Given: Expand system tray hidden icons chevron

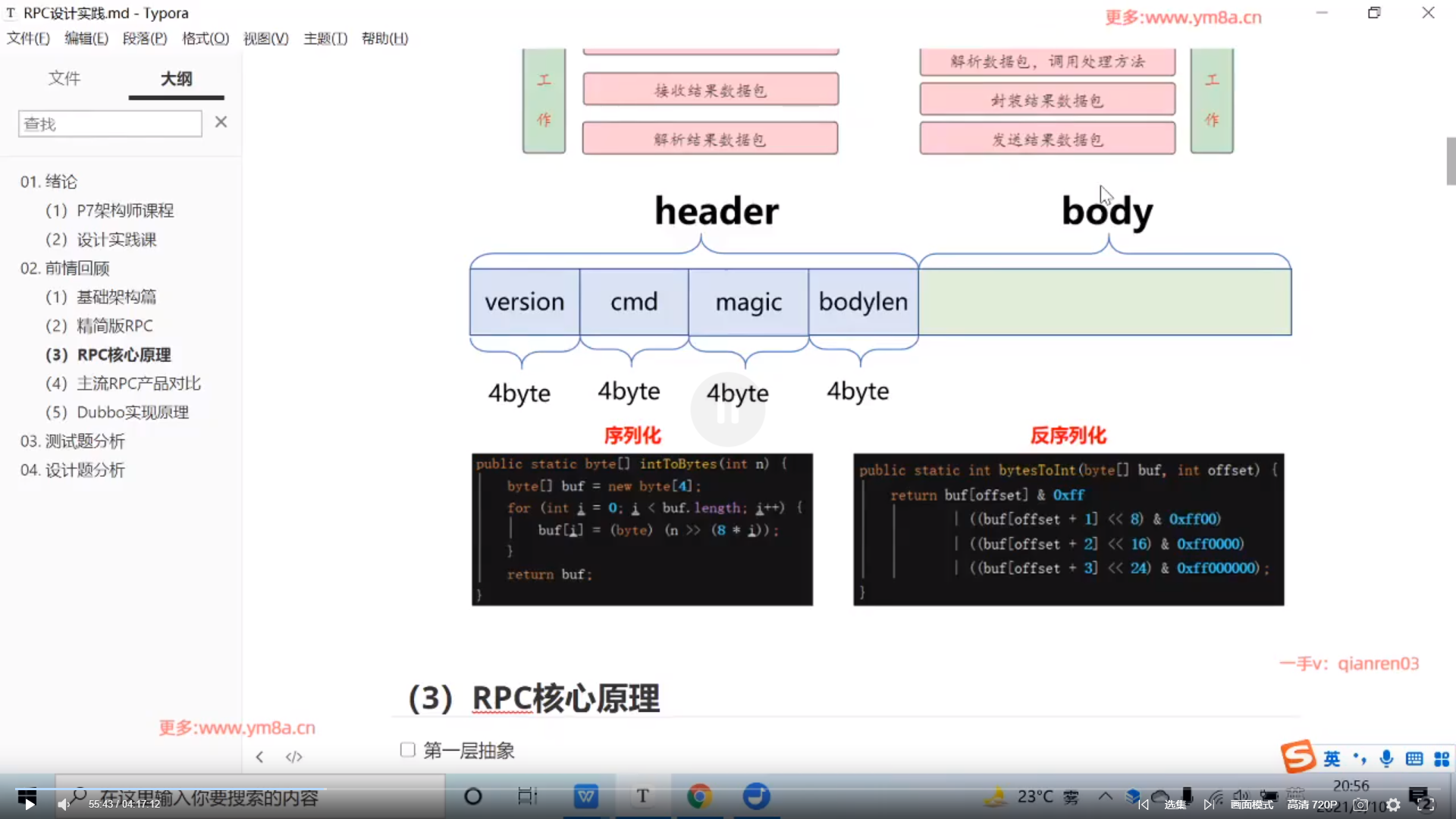Looking at the screenshot, I should [1105, 796].
